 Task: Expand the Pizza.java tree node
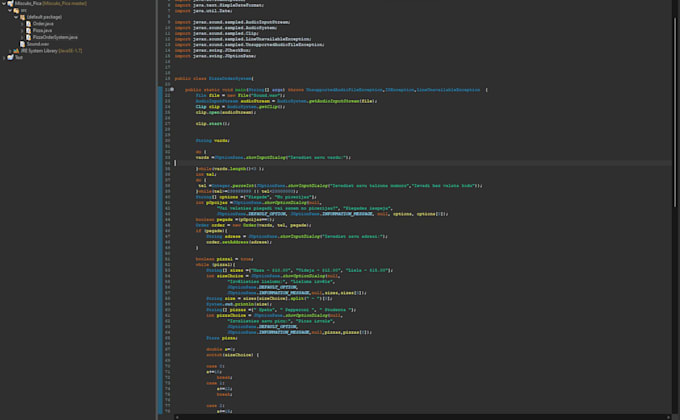click(22, 31)
